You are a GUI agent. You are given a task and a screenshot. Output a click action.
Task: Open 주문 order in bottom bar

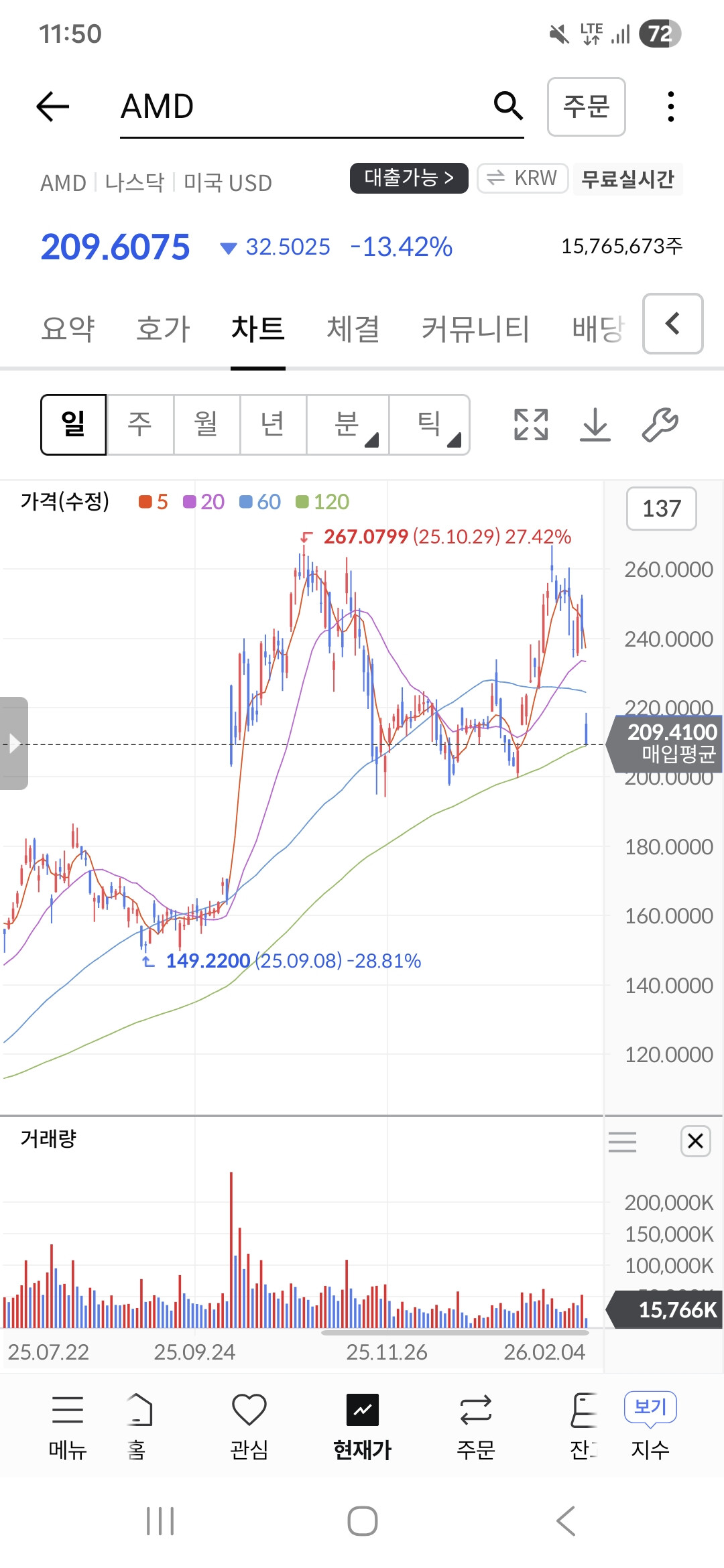point(476,1426)
